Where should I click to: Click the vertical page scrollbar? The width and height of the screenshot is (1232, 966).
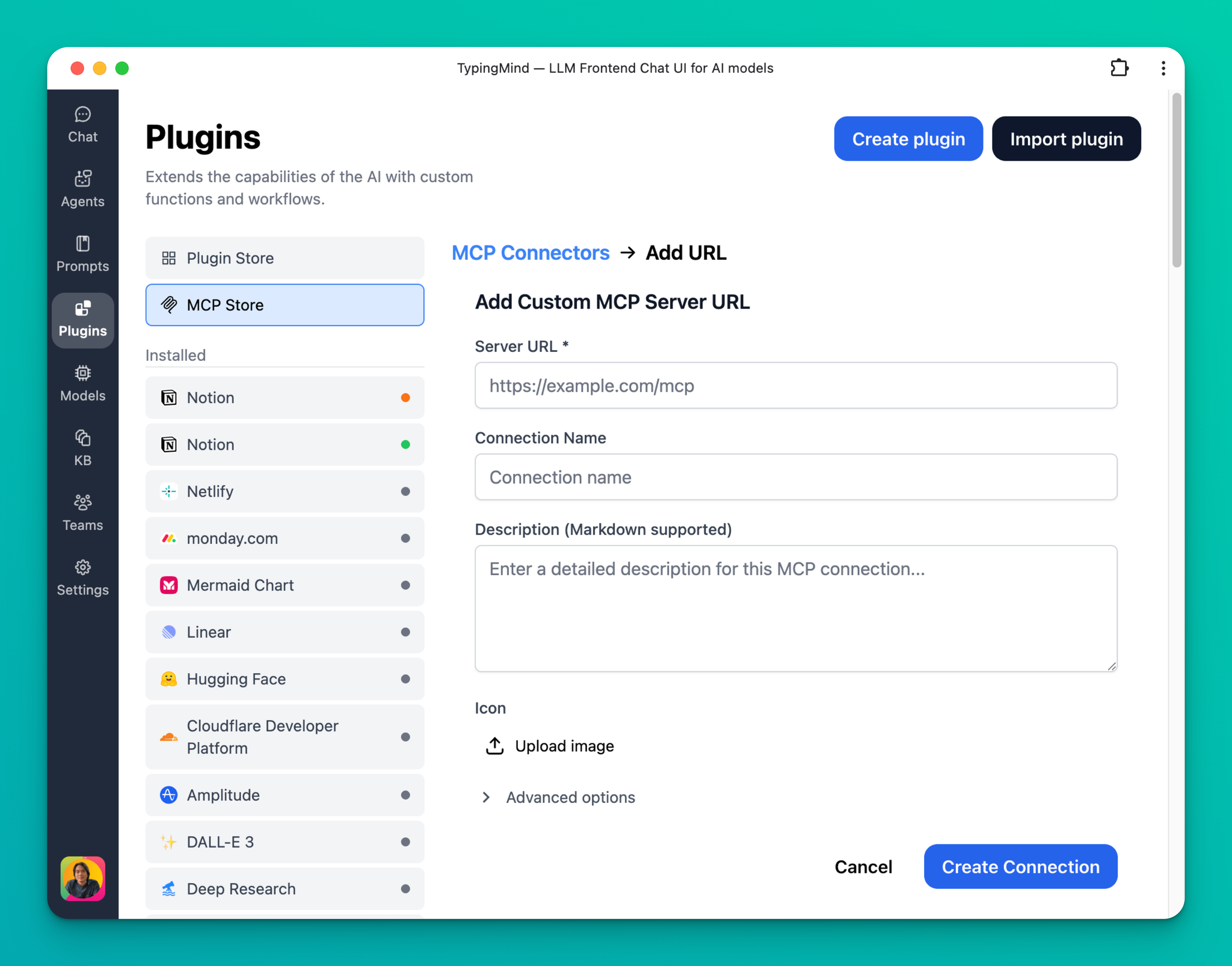coord(1176,180)
